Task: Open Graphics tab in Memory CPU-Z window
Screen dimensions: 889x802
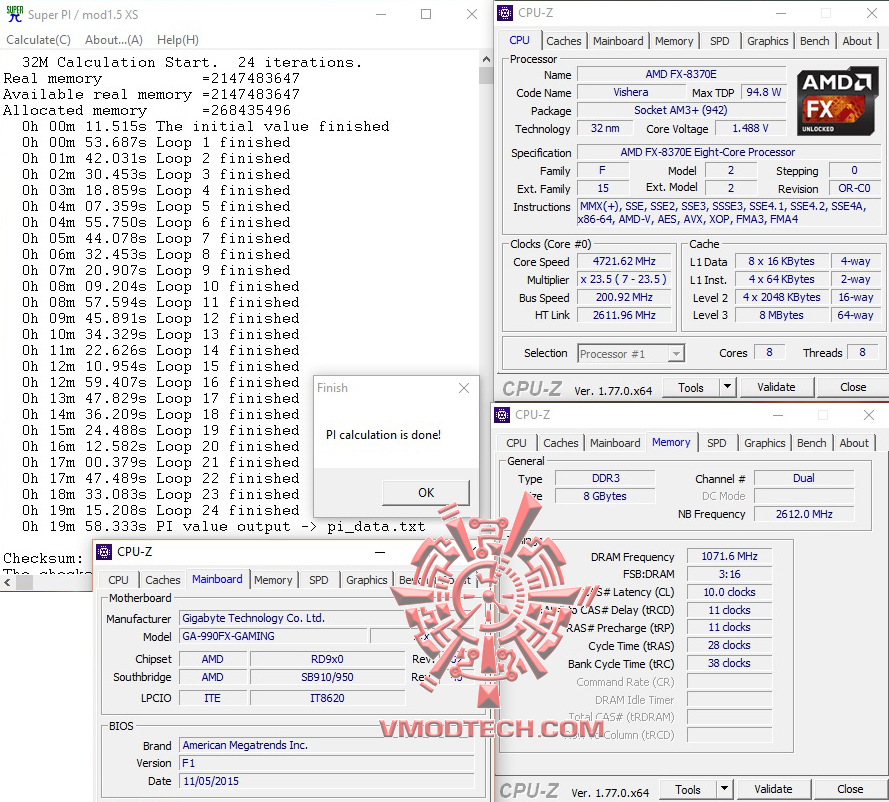Action: coord(765,443)
